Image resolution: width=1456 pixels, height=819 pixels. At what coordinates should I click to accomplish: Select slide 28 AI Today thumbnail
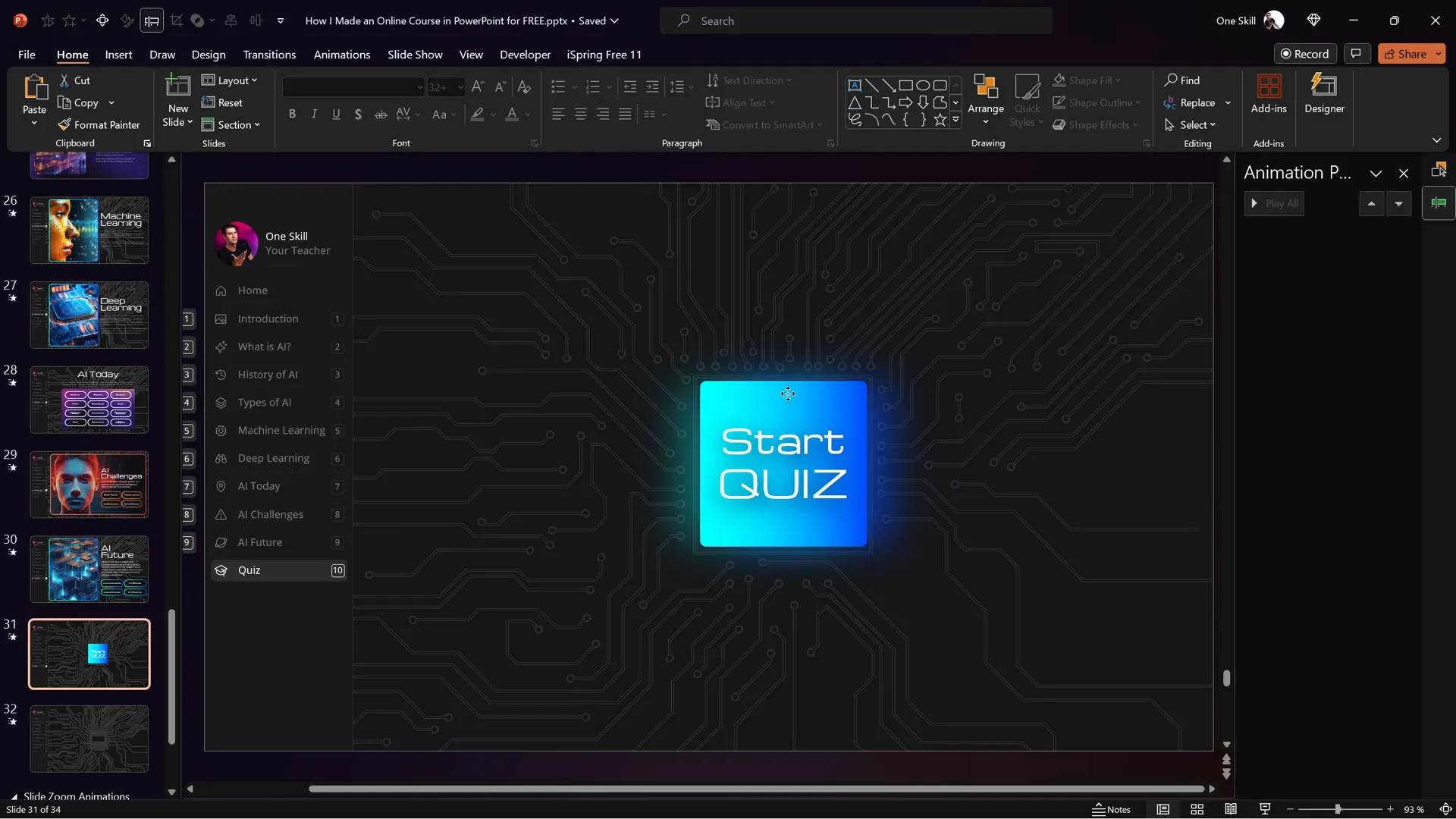(x=89, y=400)
